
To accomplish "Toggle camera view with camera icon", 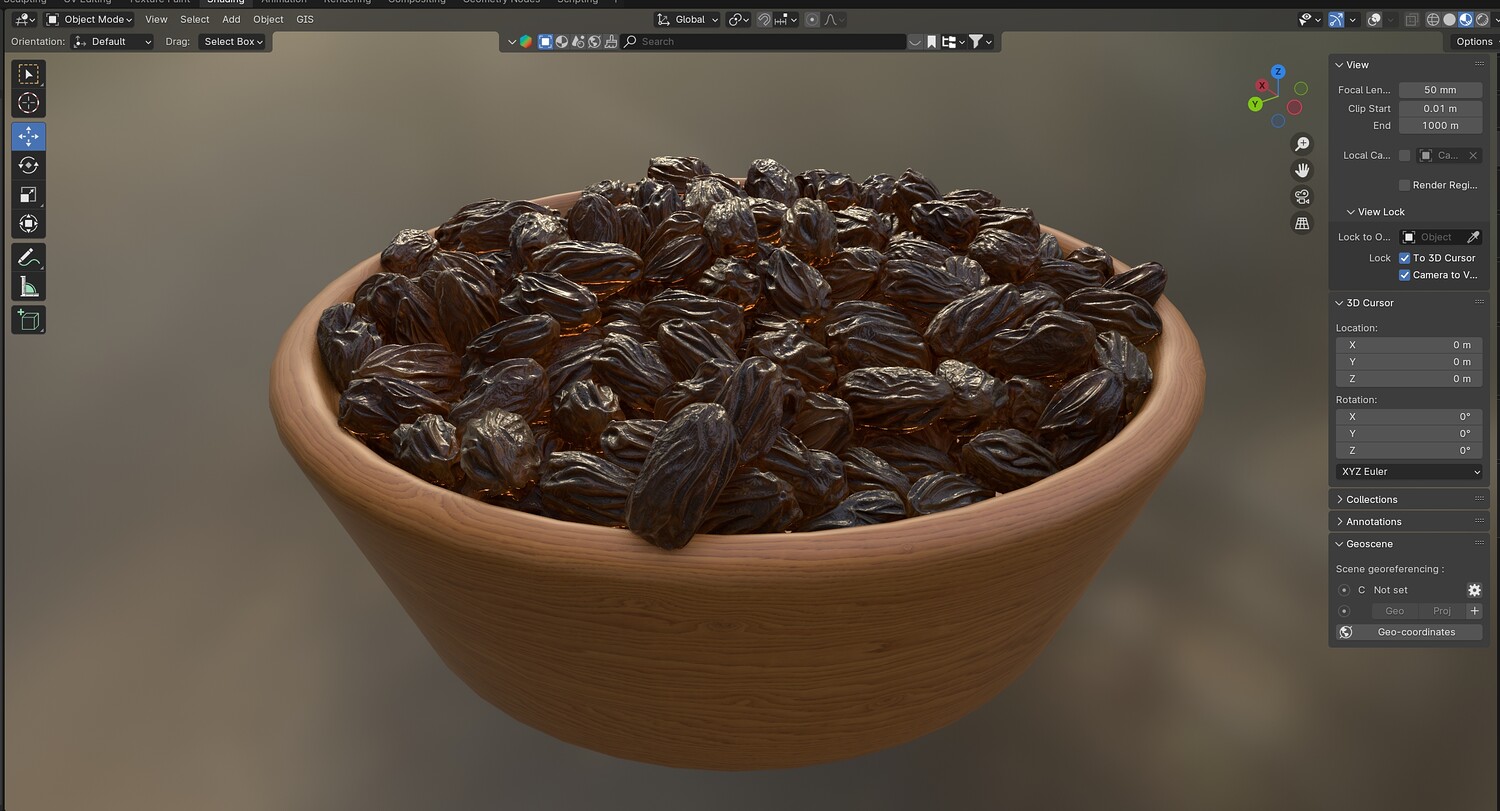I will (1302, 197).
